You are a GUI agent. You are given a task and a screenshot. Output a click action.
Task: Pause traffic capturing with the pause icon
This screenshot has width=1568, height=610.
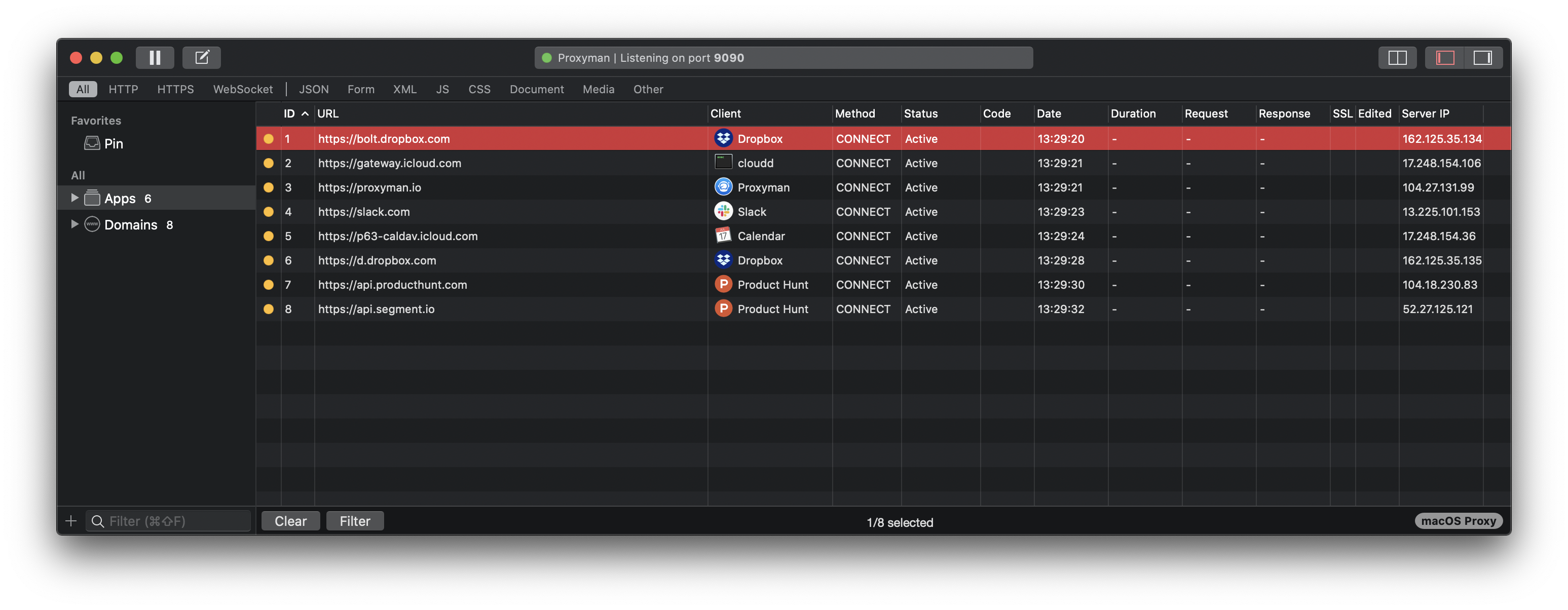[x=155, y=57]
